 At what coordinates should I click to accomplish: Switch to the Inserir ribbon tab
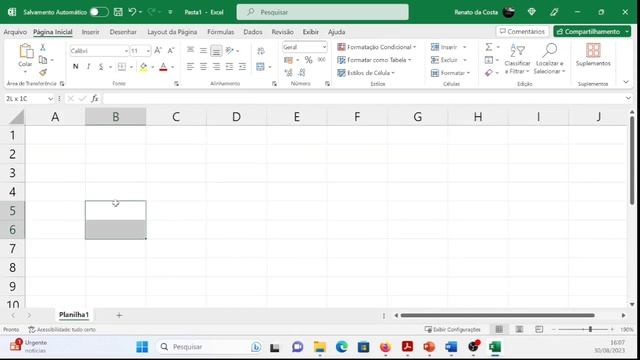[x=90, y=32]
